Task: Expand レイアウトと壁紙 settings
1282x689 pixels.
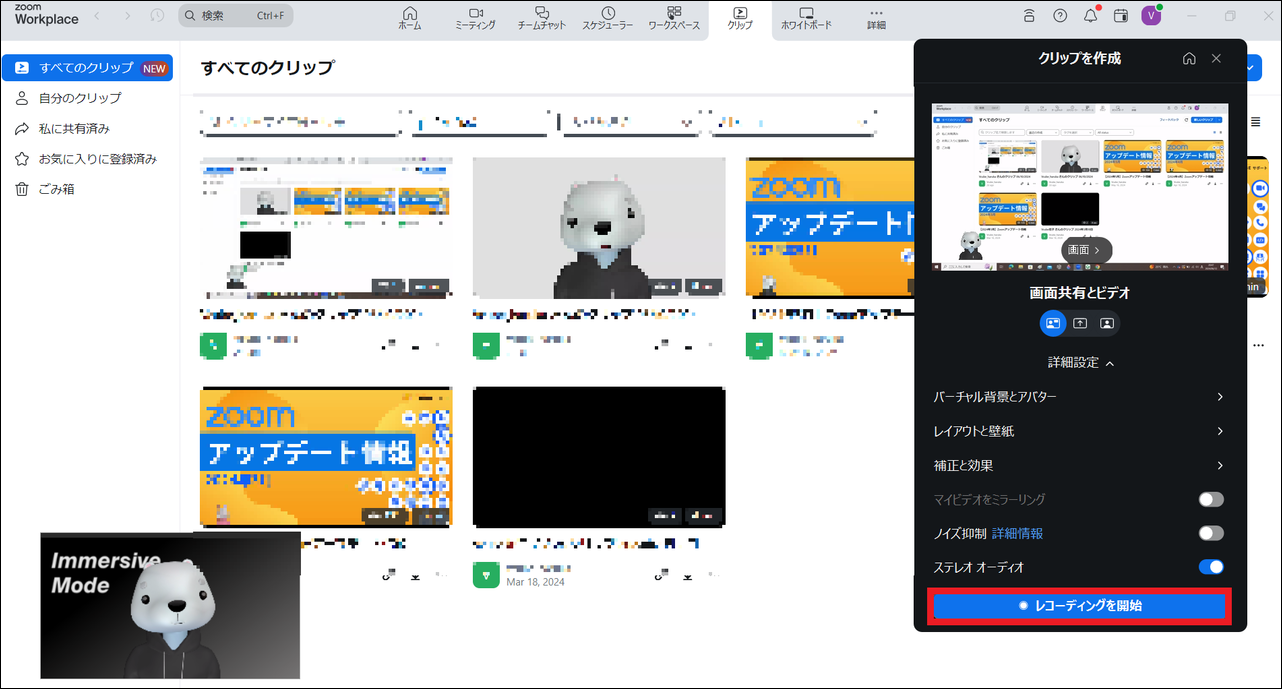Action: pos(1079,431)
